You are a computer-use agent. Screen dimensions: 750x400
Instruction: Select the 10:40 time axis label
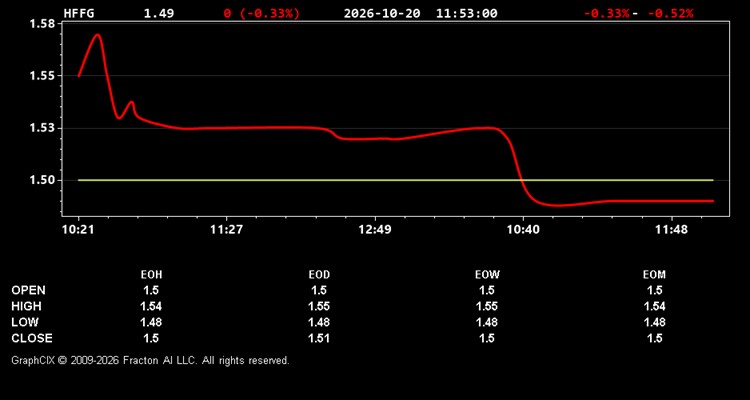point(523,230)
